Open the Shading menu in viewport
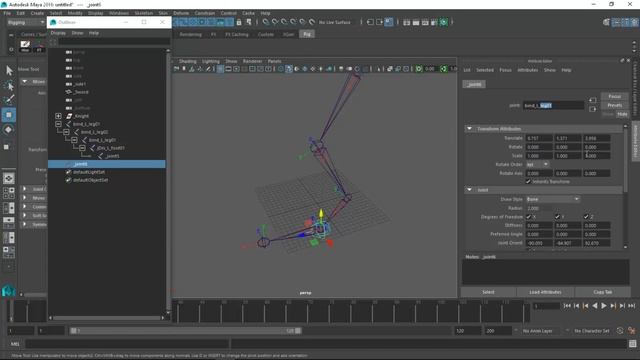This screenshot has height=360, width=640. pos(187,61)
